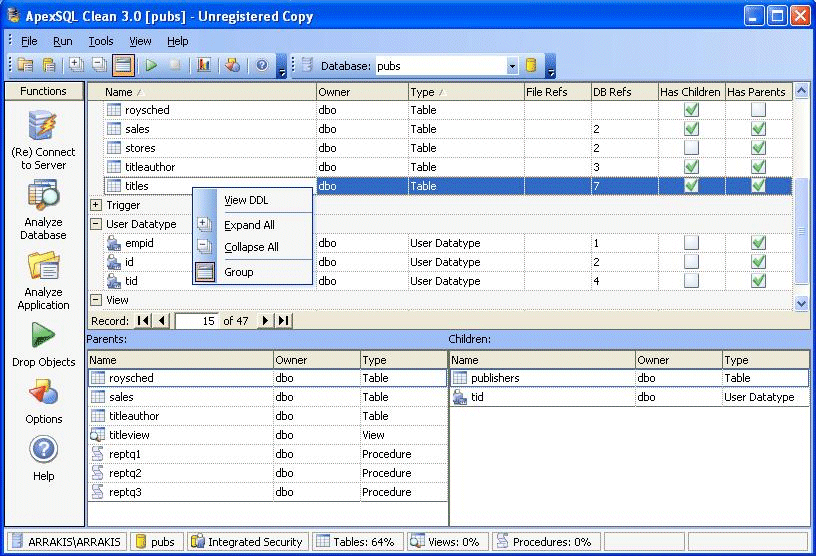This screenshot has height=556, width=816.
Task: Click the DB Refs column header
Action: (x=624, y=92)
